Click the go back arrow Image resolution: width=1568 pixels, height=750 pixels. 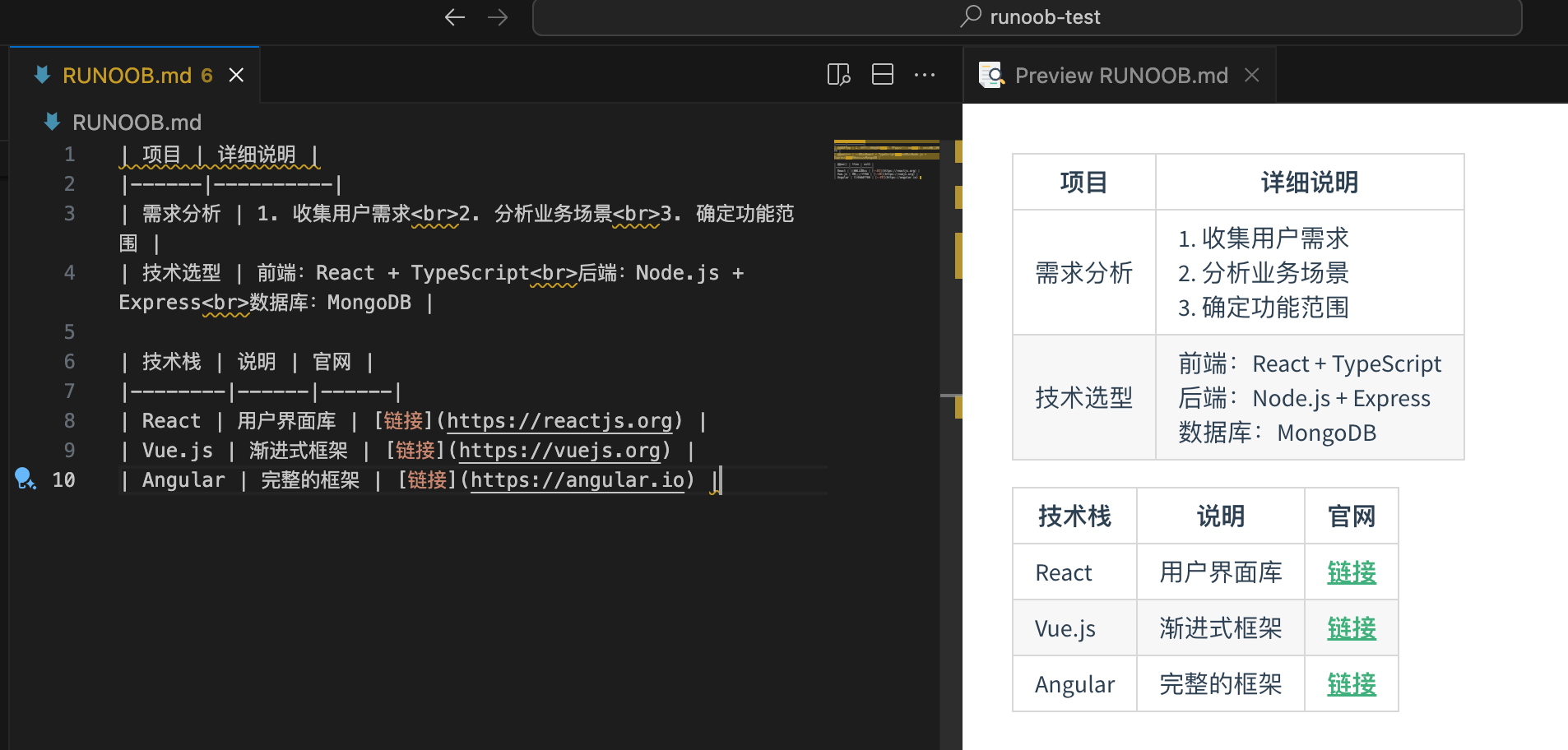pos(454,17)
